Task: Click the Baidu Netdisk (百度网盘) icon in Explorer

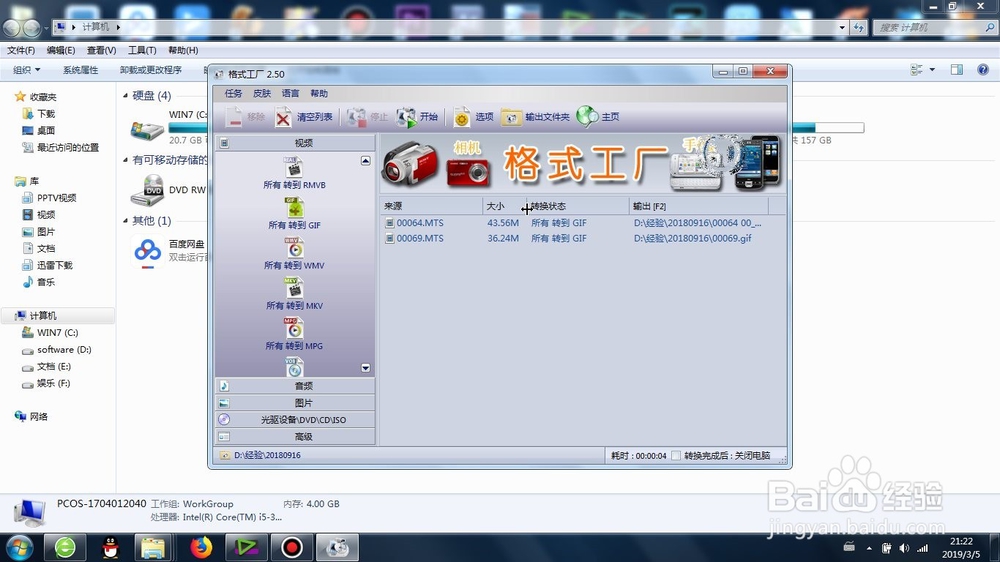Action: [x=148, y=251]
